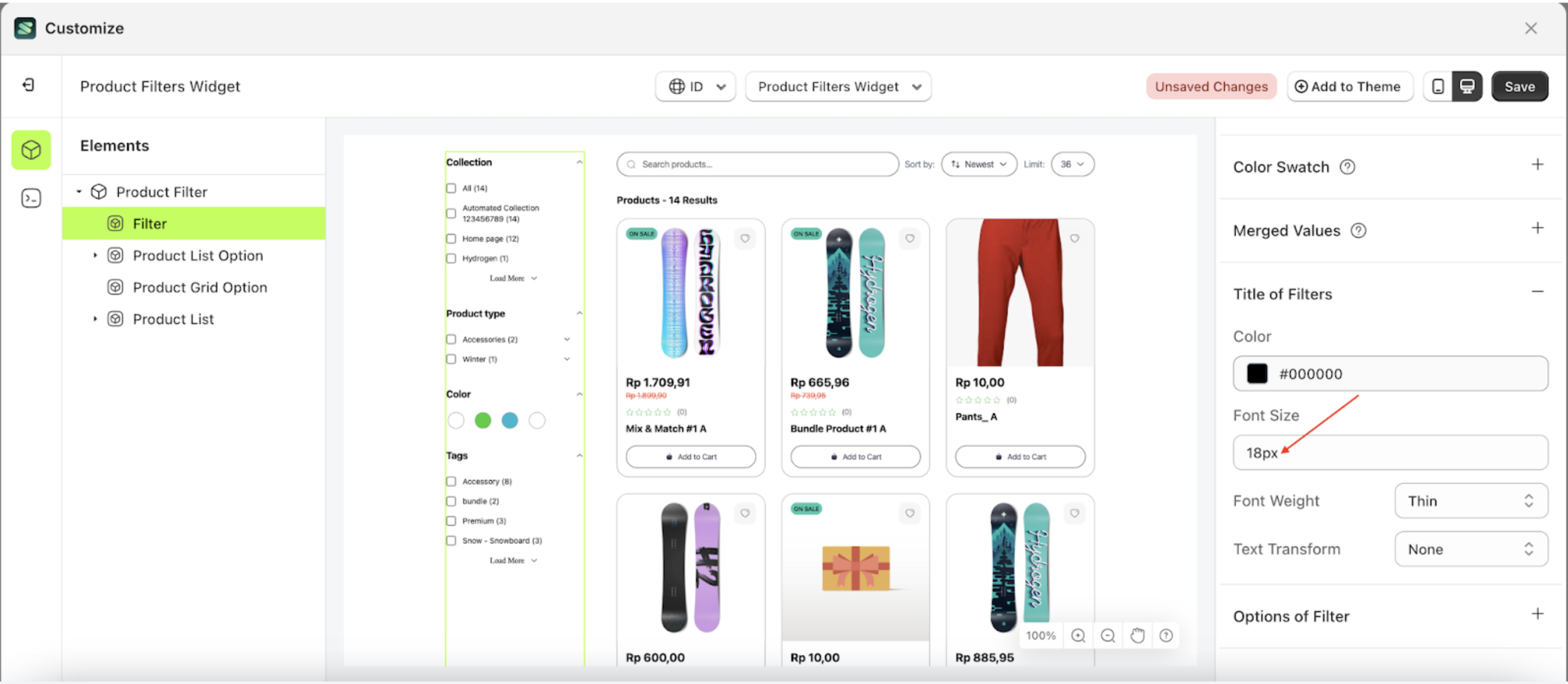Switch to desktop preview icon
This screenshot has width=1568, height=684.
click(1467, 86)
